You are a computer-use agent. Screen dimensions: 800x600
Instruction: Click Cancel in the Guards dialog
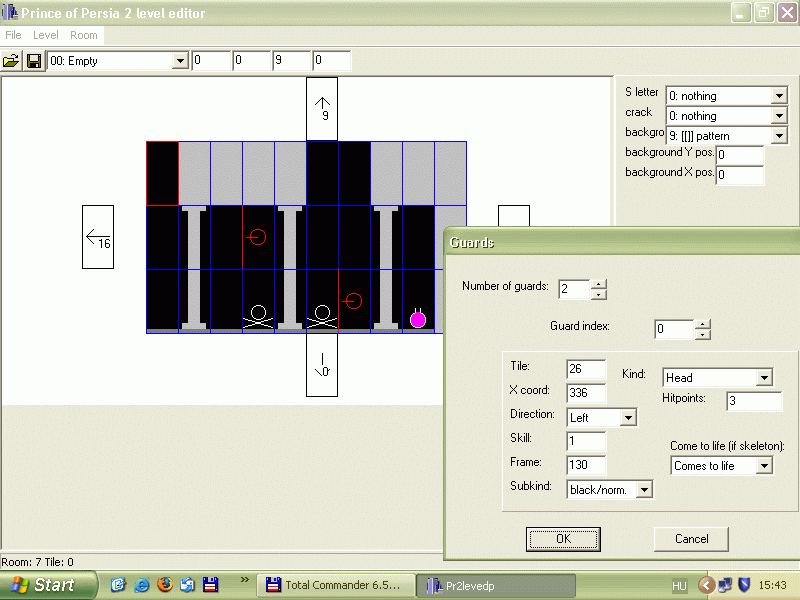click(691, 539)
